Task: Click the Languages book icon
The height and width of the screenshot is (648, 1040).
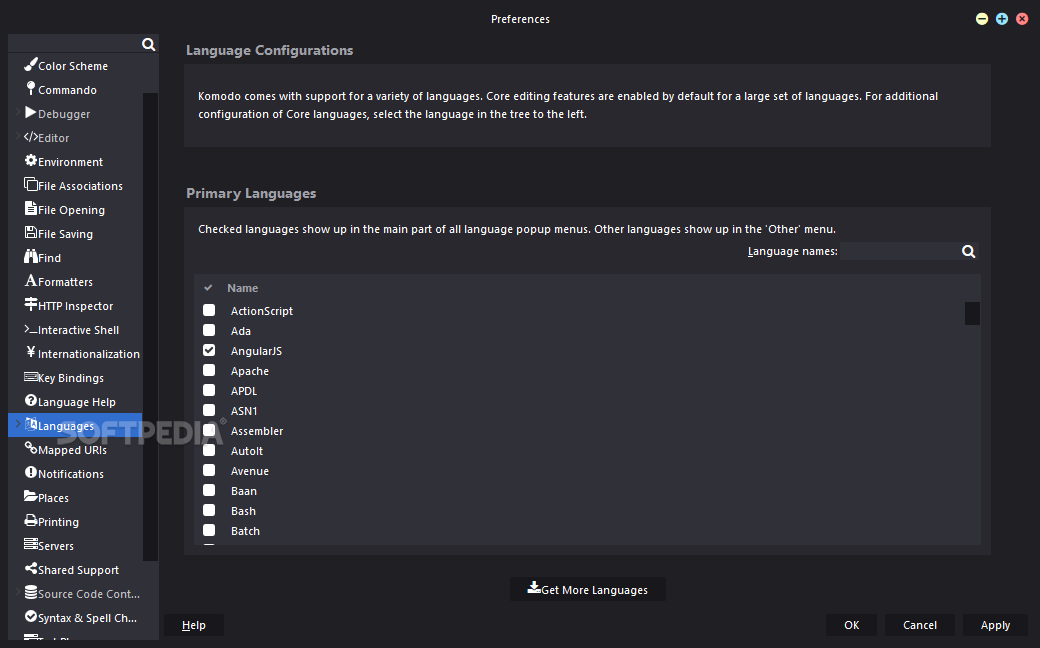Action: pos(31,424)
